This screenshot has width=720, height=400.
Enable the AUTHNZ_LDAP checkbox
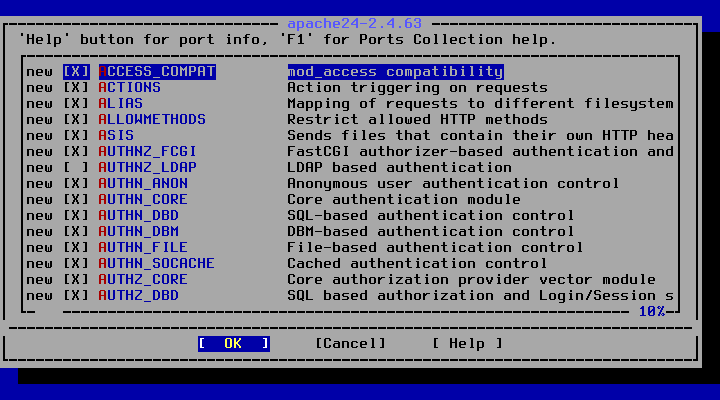pyautogui.click(x=76, y=168)
